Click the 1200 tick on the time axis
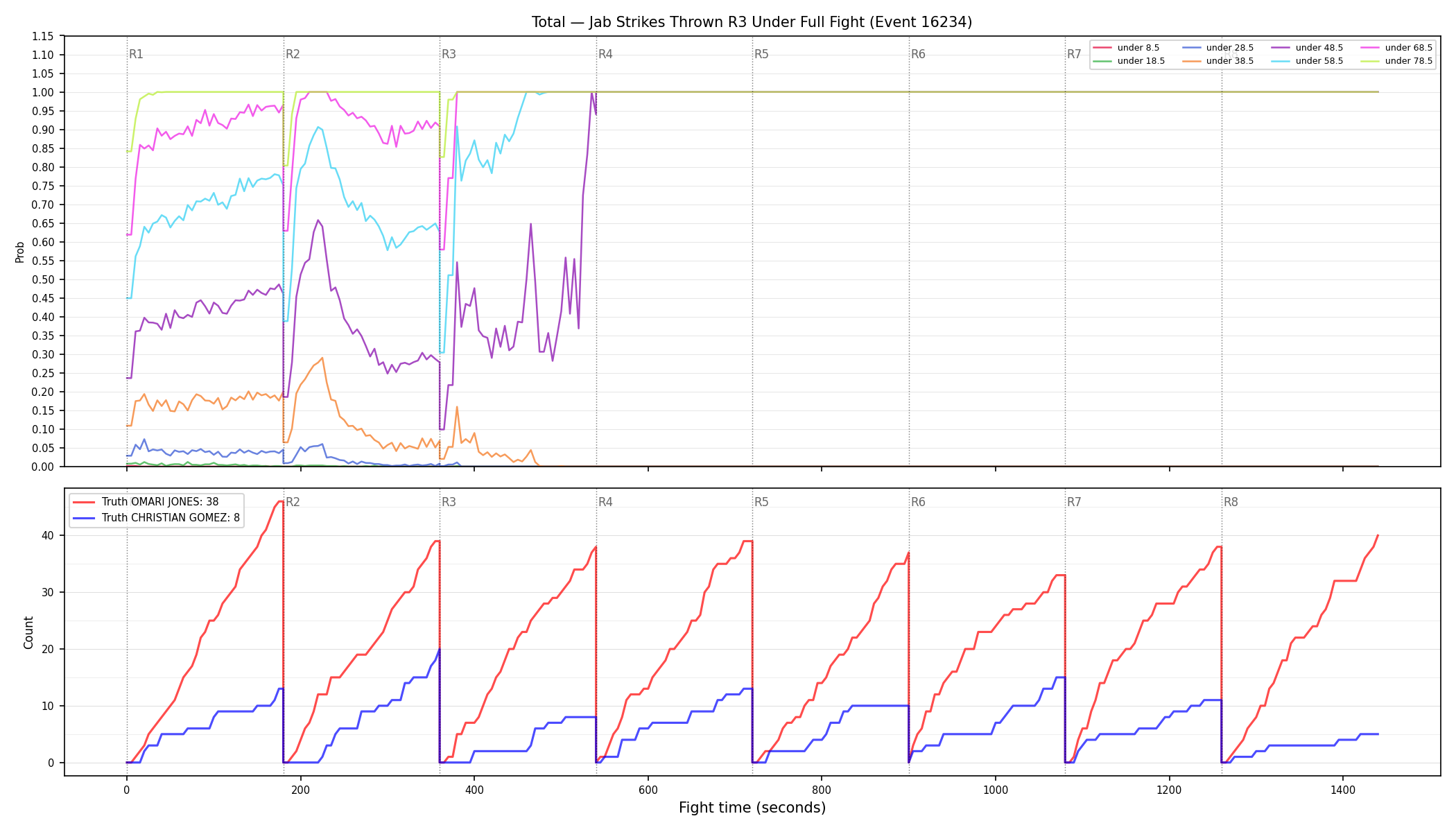Image resolution: width=1456 pixels, height=832 pixels. click(1170, 790)
